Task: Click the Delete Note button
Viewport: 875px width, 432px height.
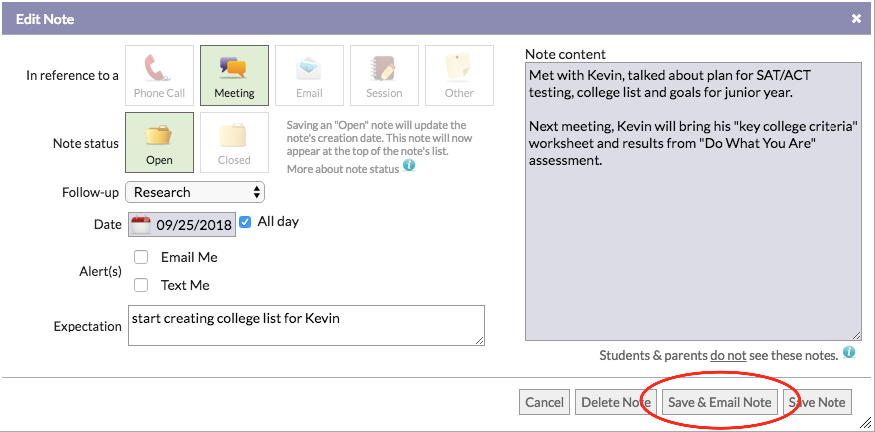Action: point(616,402)
